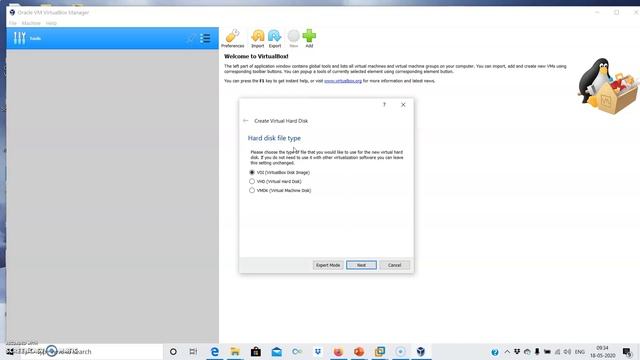Click the ENG language indicator
The height and width of the screenshot is (360, 640).
(x=580, y=351)
